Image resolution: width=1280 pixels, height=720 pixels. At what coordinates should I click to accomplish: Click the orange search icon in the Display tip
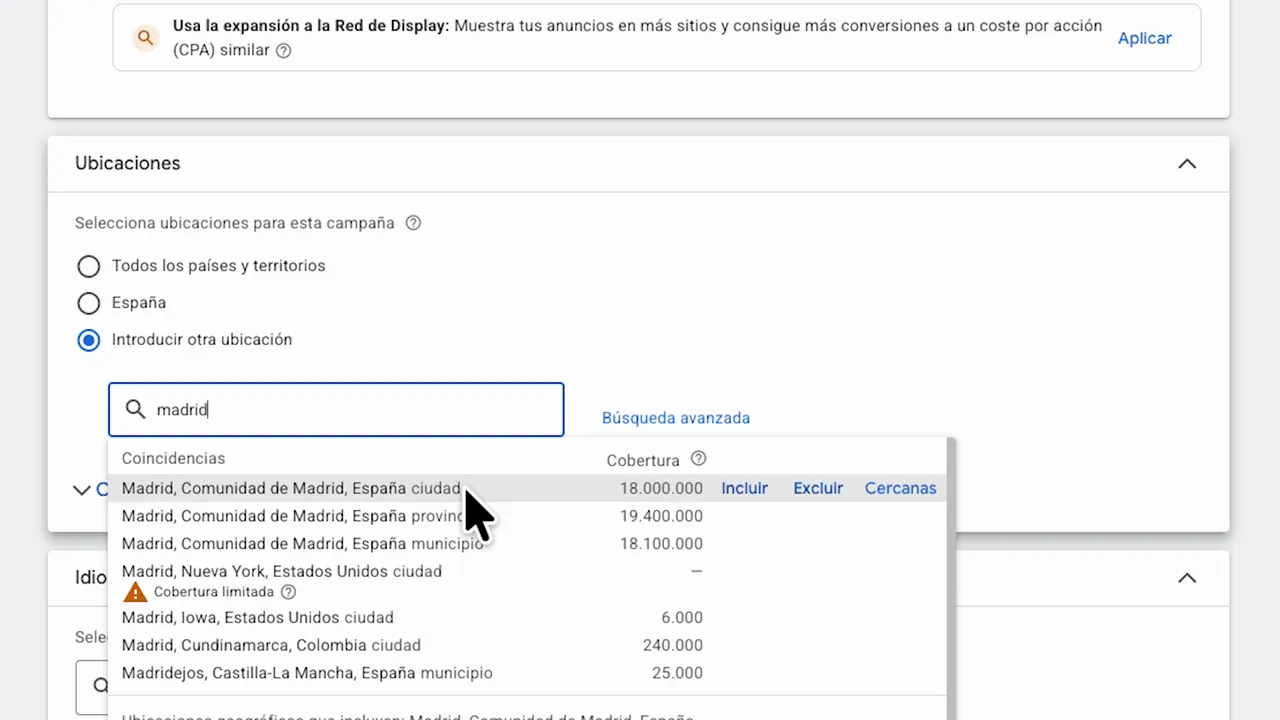click(x=146, y=38)
